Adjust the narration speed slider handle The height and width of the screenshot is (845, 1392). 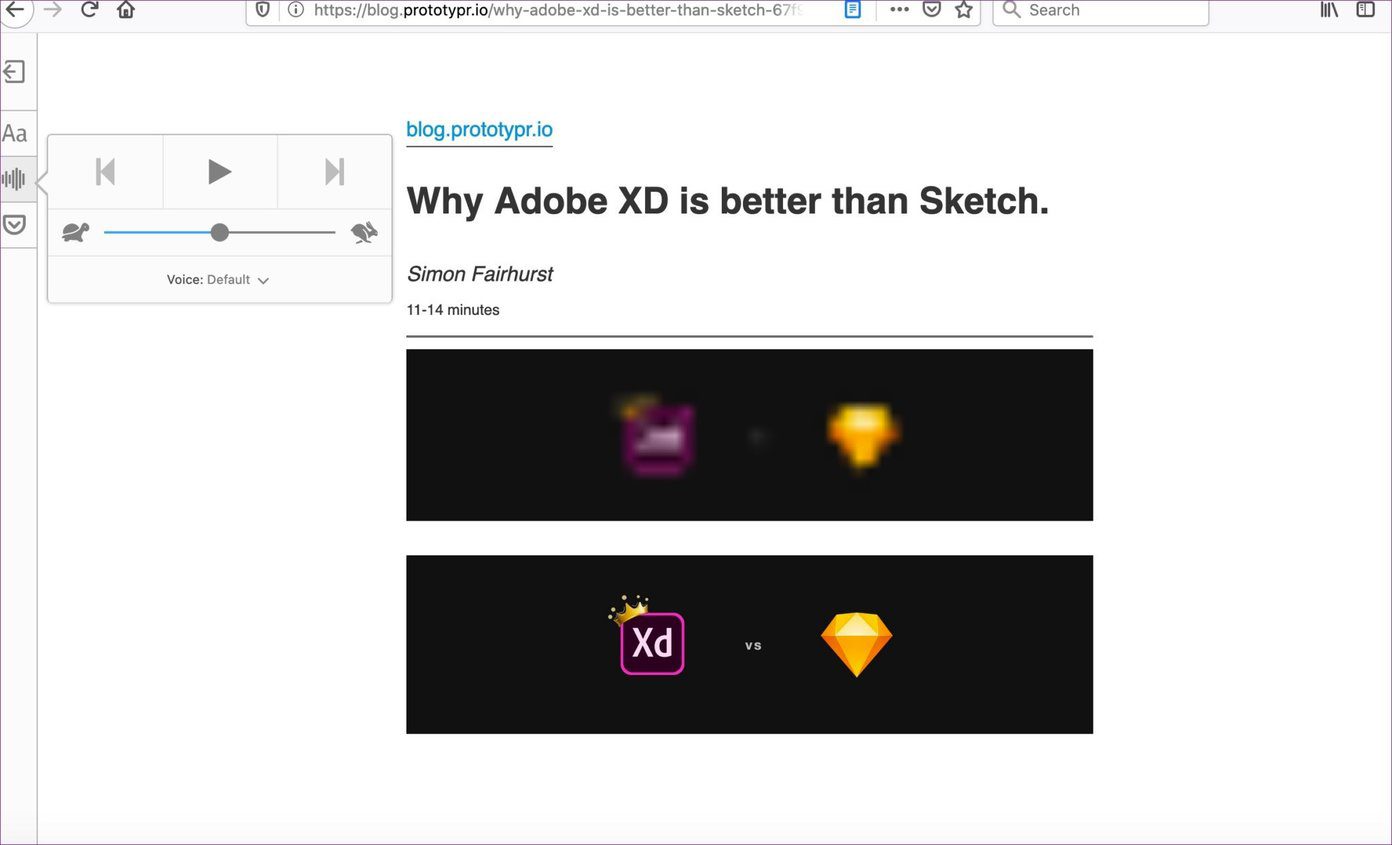coord(220,232)
